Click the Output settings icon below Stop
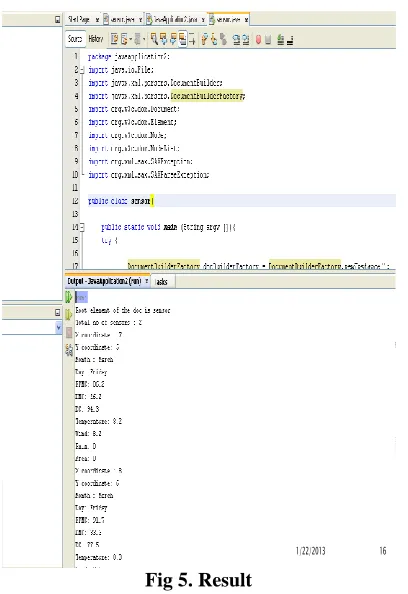This screenshot has width=408, height=594. [x=69, y=350]
